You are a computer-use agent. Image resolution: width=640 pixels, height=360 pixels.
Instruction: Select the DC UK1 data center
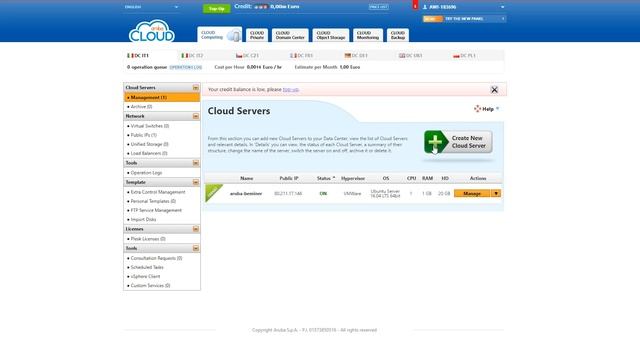(x=410, y=56)
